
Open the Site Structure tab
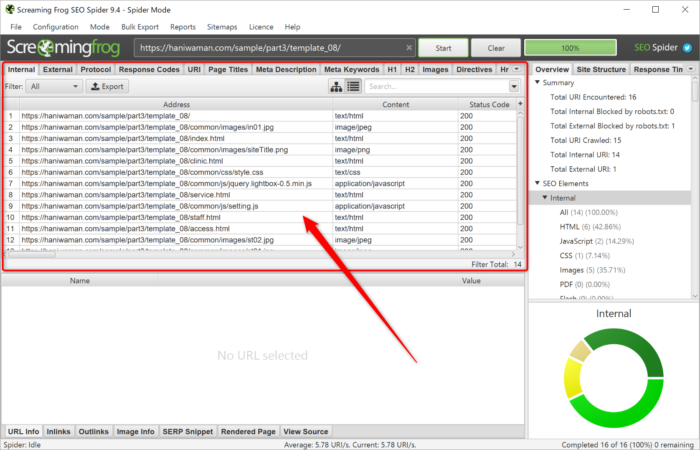pos(603,70)
